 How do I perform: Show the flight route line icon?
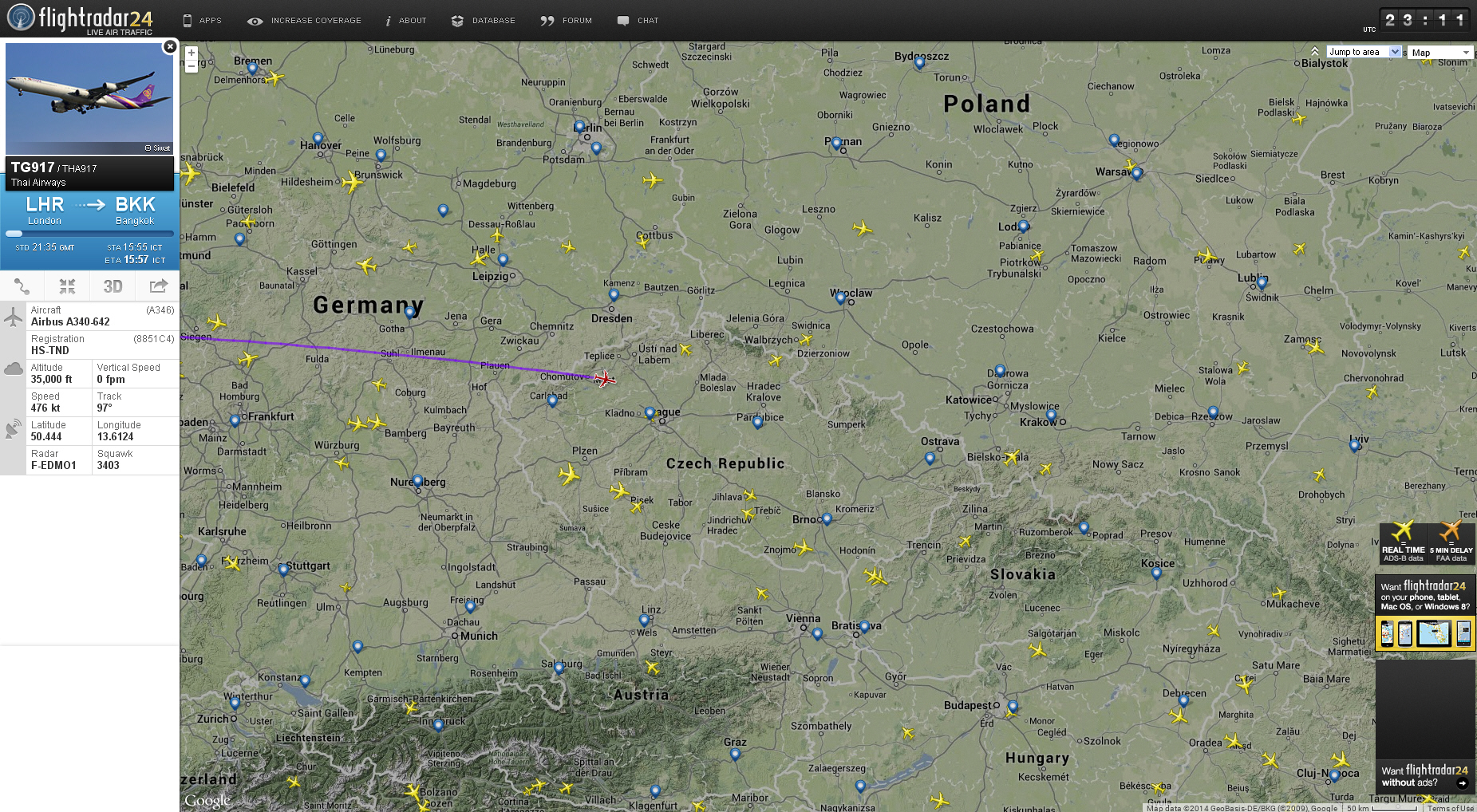22,286
